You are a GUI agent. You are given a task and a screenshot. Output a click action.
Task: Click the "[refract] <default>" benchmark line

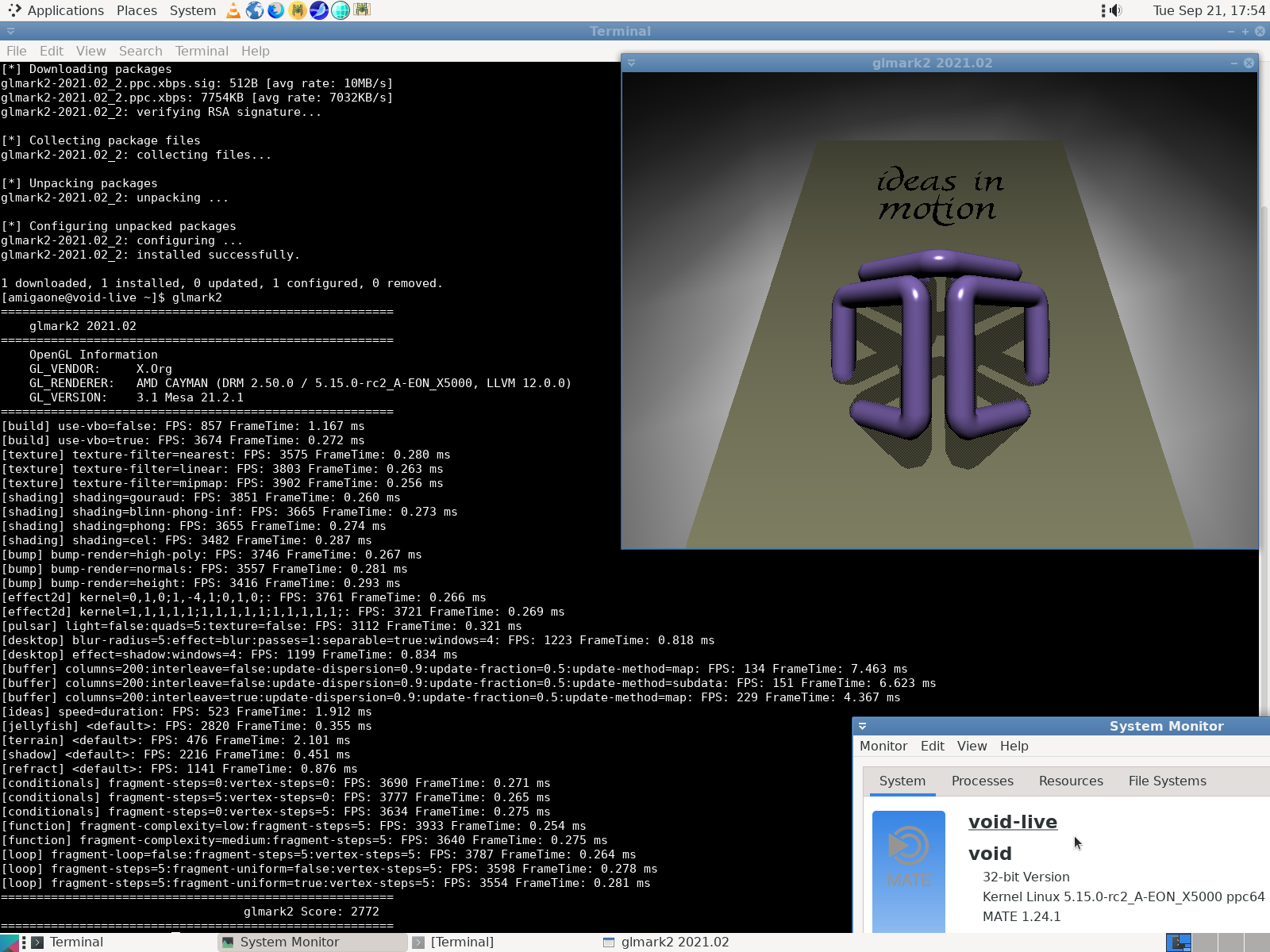[179, 769]
